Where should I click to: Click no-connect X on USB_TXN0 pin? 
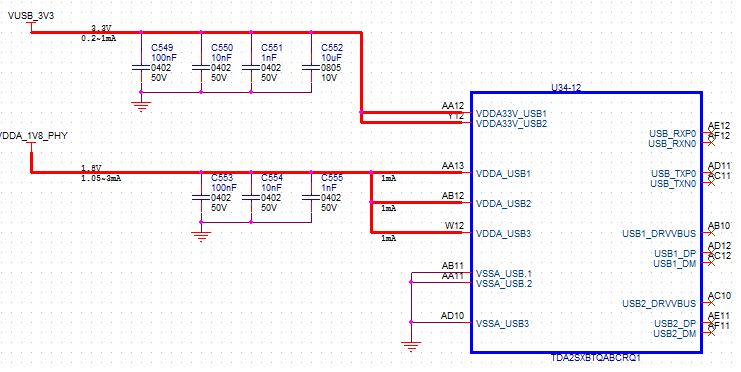coord(711,183)
